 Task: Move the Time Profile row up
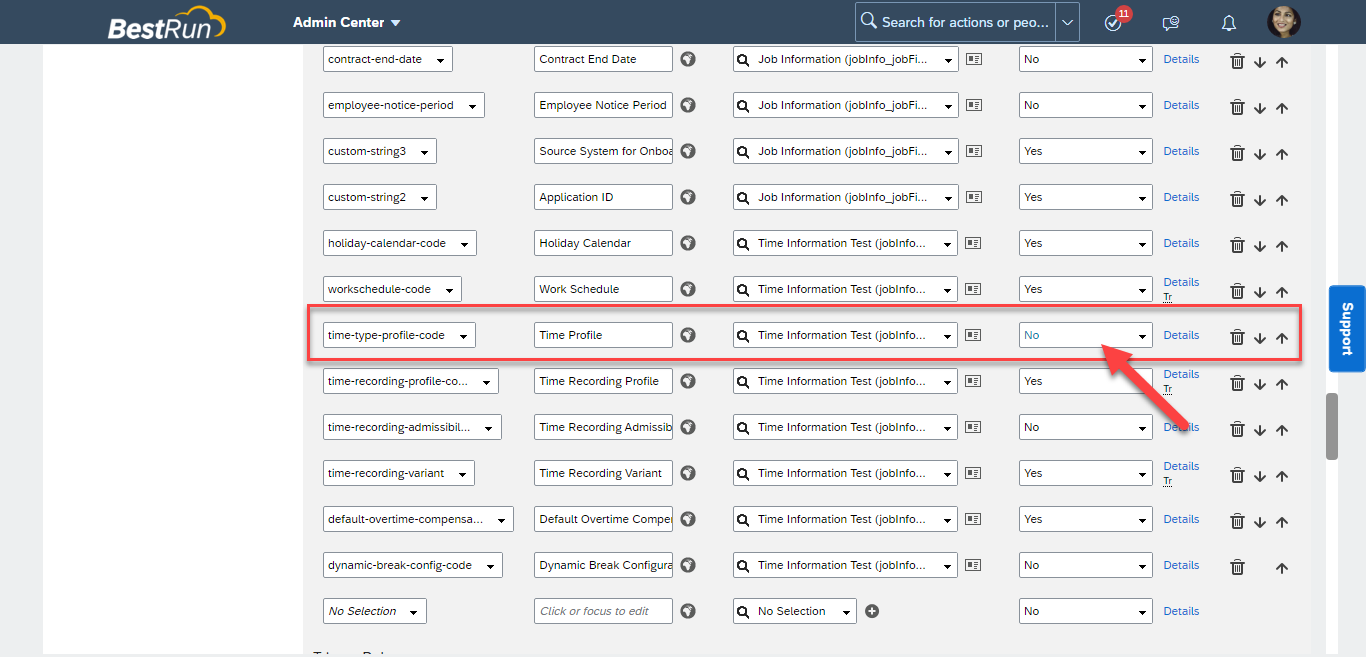[1282, 338]
